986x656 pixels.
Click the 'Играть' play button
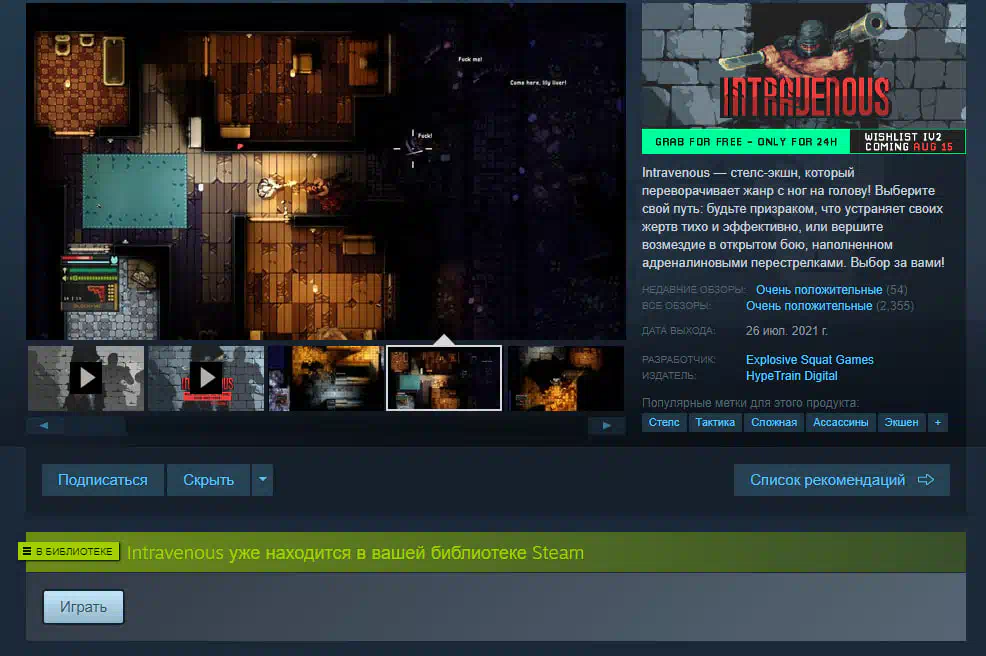[x=84, y=607]
